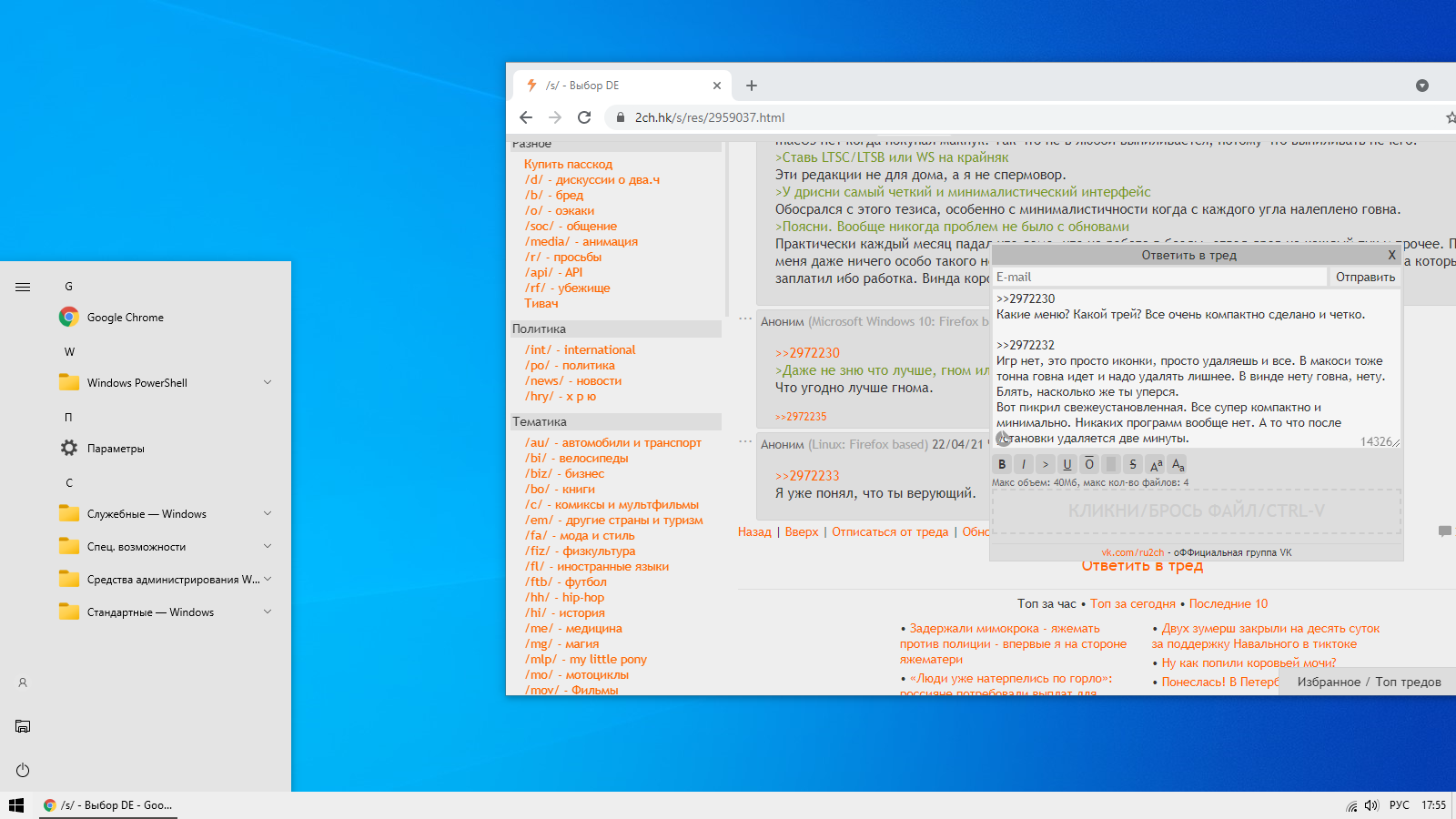Go to the /b/ - бред board

pos(554,195)
